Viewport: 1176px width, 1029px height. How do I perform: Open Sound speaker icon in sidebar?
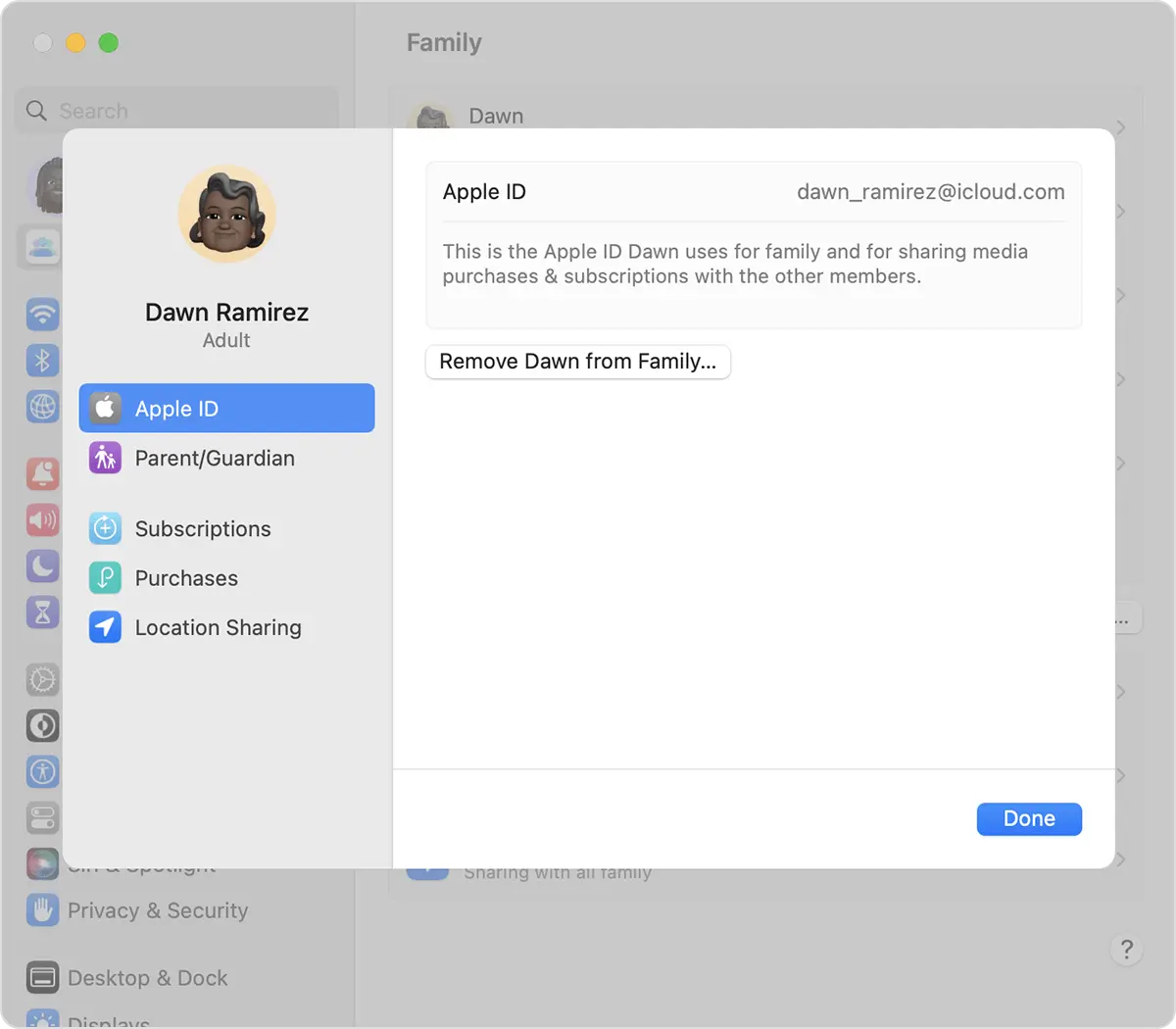[x=42, y=519]
